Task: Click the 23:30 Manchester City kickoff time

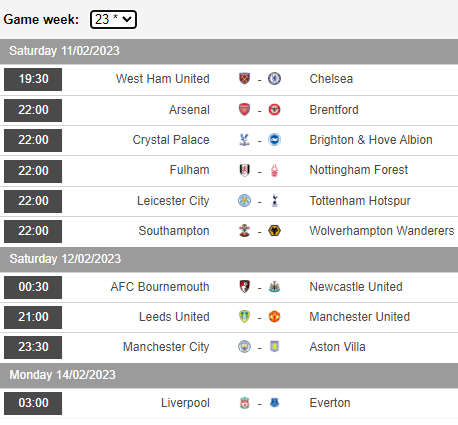Action: [x=33, y=347]
